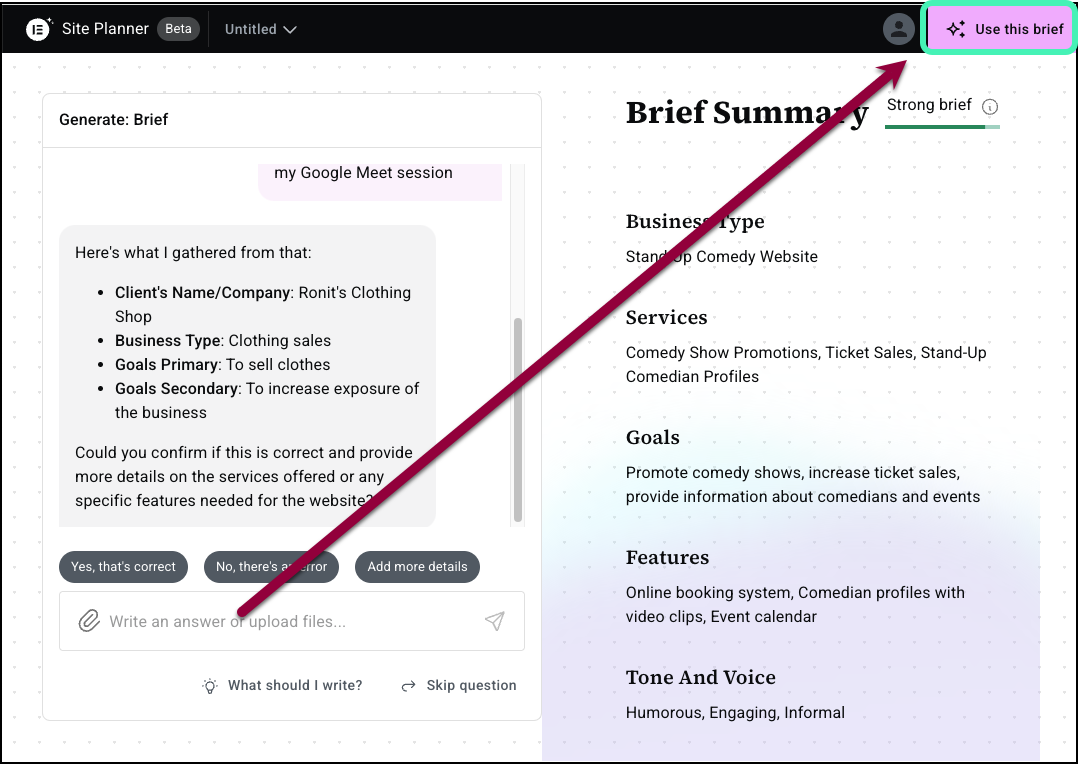Click the Strong brief strength bar

pos(942,127)
